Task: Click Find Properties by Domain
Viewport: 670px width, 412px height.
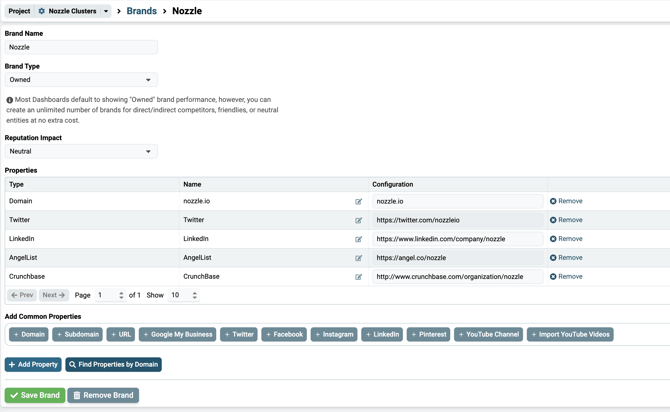Action: point(113,365)
